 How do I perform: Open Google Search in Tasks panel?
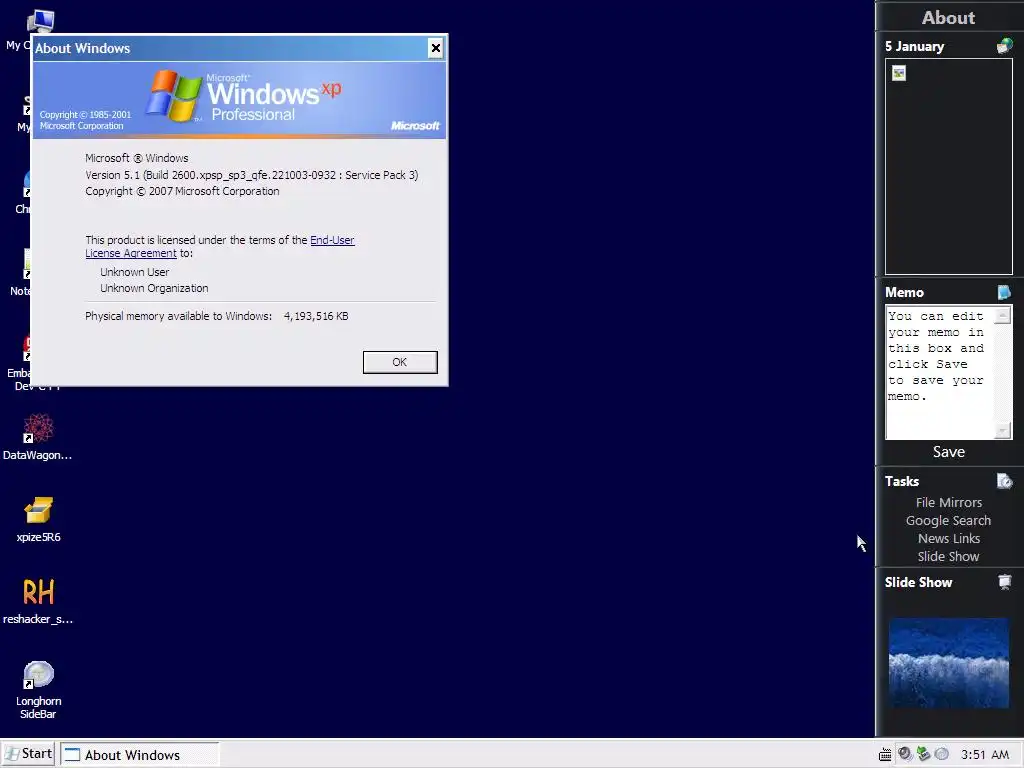point(948,520)
